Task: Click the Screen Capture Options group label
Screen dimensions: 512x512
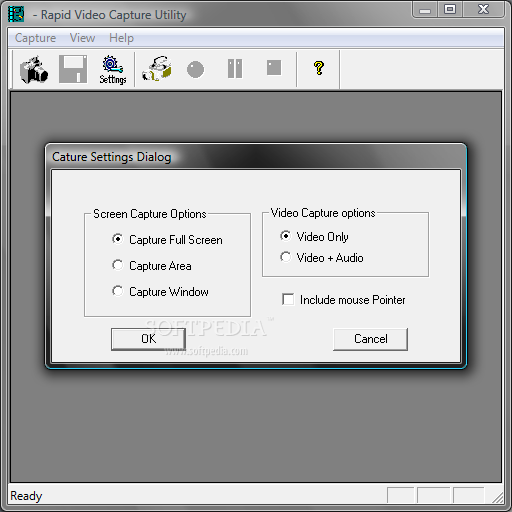Action: [x=150, y=214]
